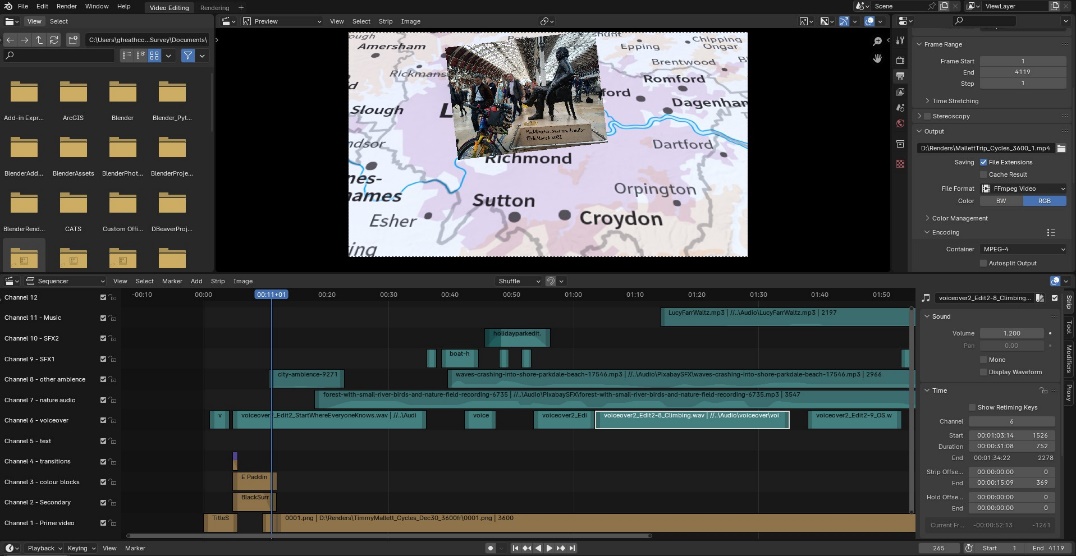
Task: Uncheck the File Extensions checkbox
Action: (x=983, y=163)
